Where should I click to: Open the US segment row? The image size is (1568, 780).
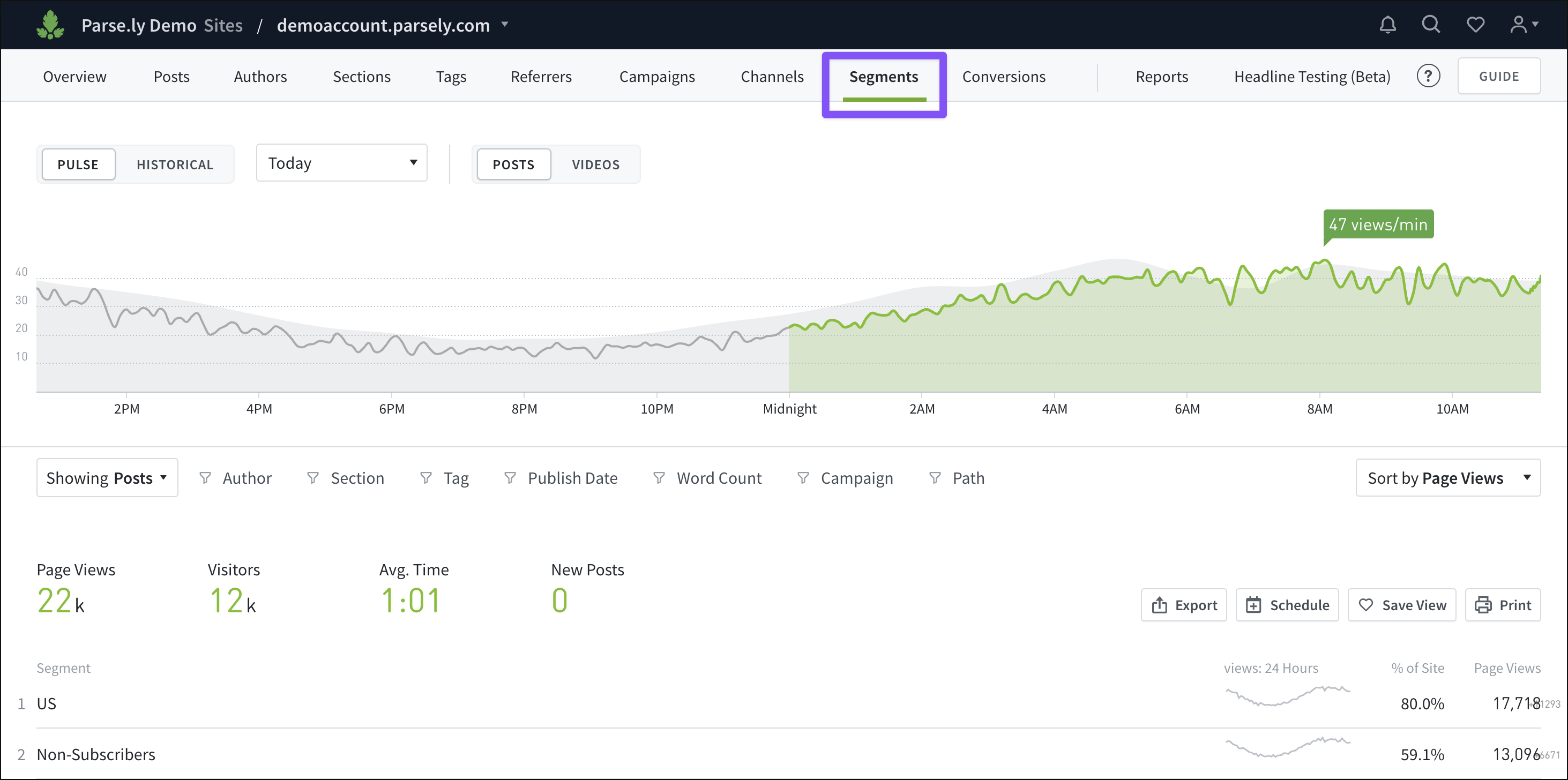(788, 703)
